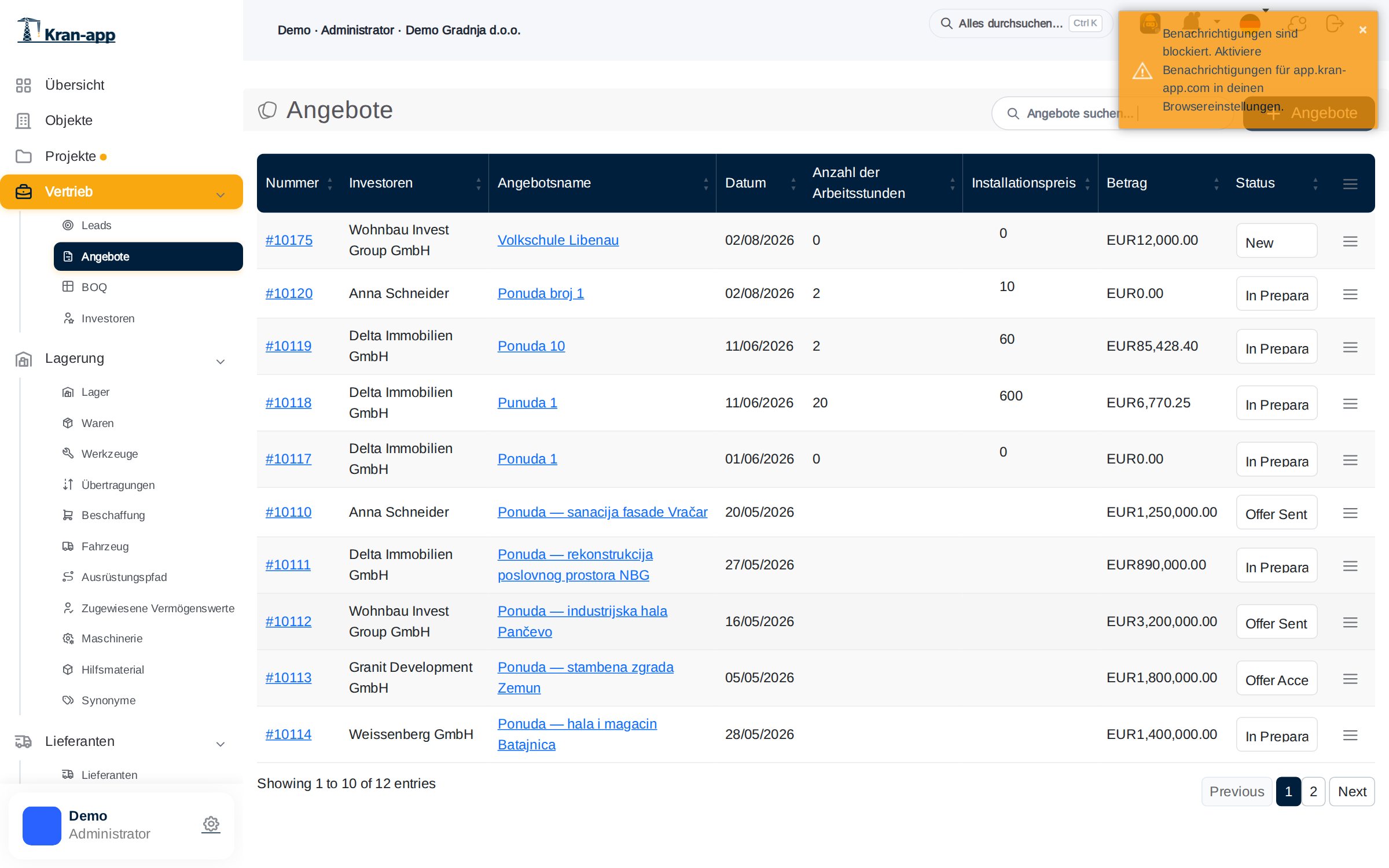Open Ausrüstungspfad menu item
The image size is (1389, 868).
[124, 577]
